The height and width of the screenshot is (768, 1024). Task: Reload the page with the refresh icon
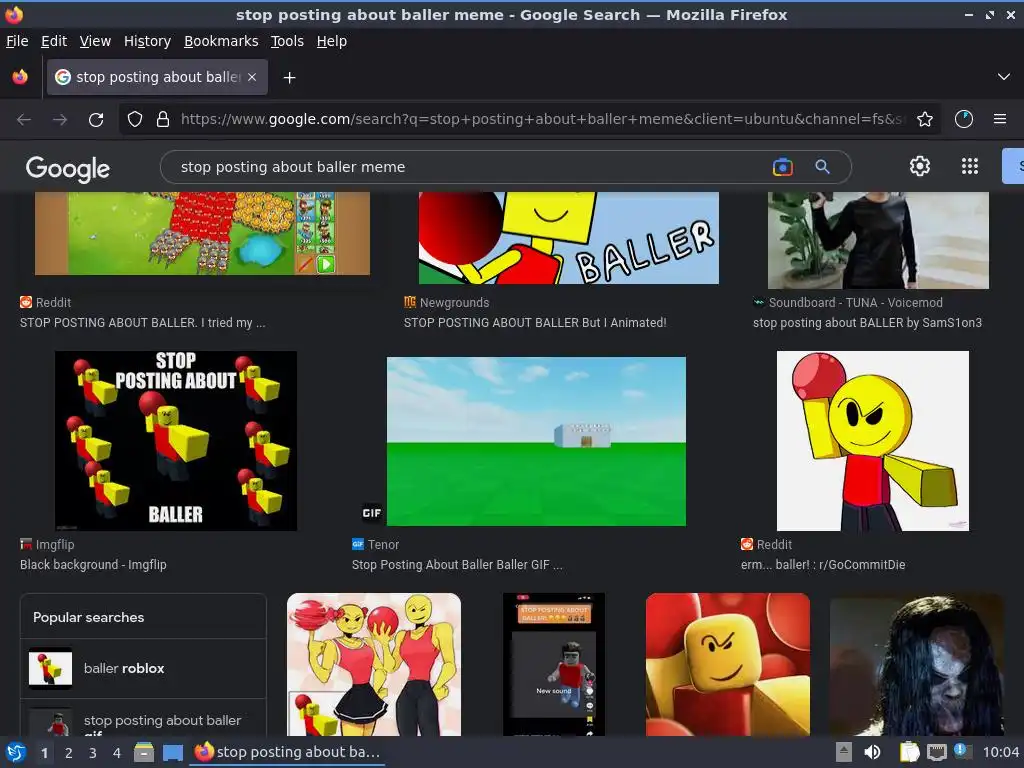(x=96, y=120)
